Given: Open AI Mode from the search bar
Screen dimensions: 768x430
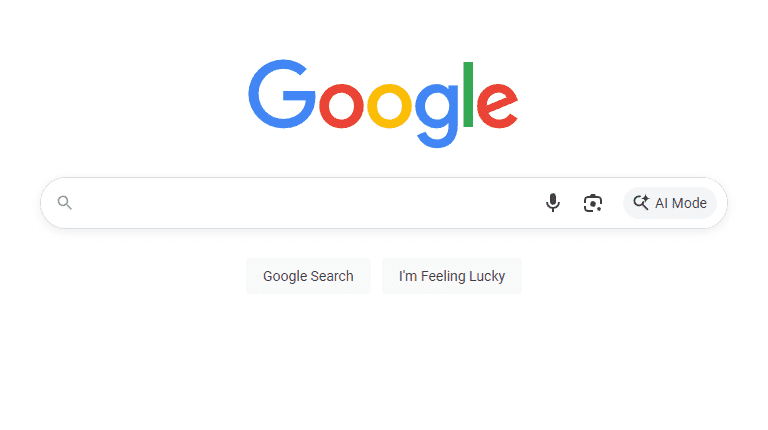Looking at the screenshot, I should point(670,203).
